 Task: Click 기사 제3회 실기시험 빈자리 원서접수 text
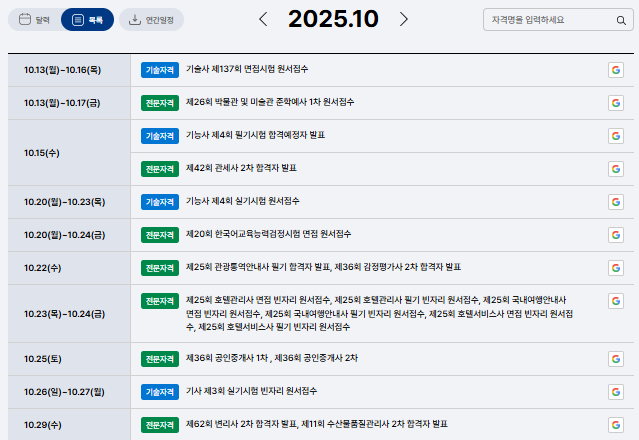[x=251, y=391]
